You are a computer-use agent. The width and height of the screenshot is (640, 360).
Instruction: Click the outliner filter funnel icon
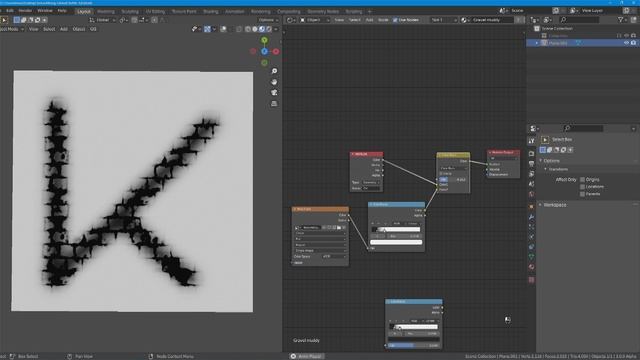click(x=620, y=20)
